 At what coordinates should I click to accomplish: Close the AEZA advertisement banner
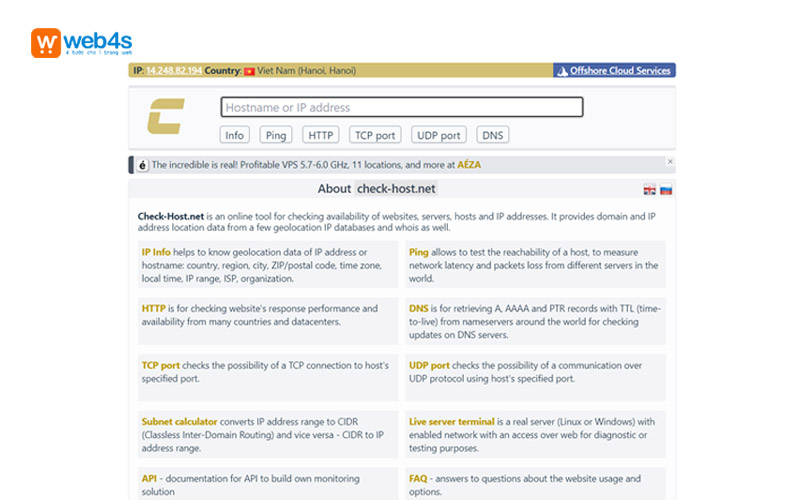670,161
